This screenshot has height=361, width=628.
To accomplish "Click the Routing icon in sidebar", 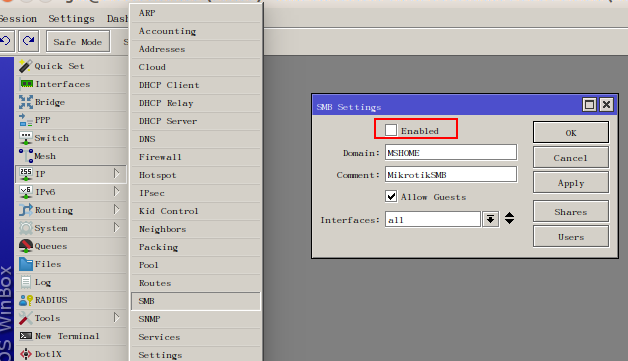I will (26, 210).
